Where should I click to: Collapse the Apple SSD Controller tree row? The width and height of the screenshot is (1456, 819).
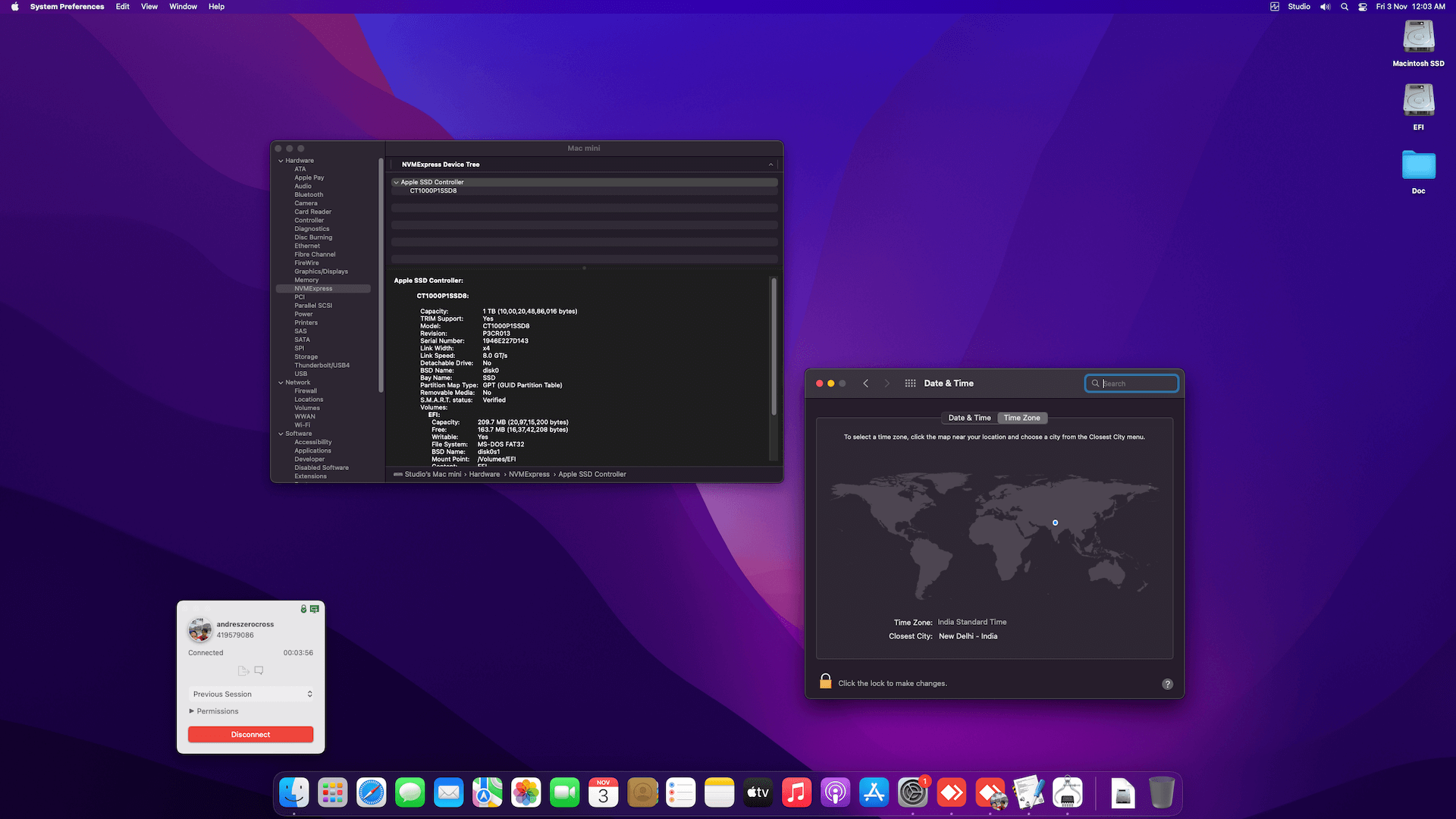pyautogui.click(x=396, y=183)
